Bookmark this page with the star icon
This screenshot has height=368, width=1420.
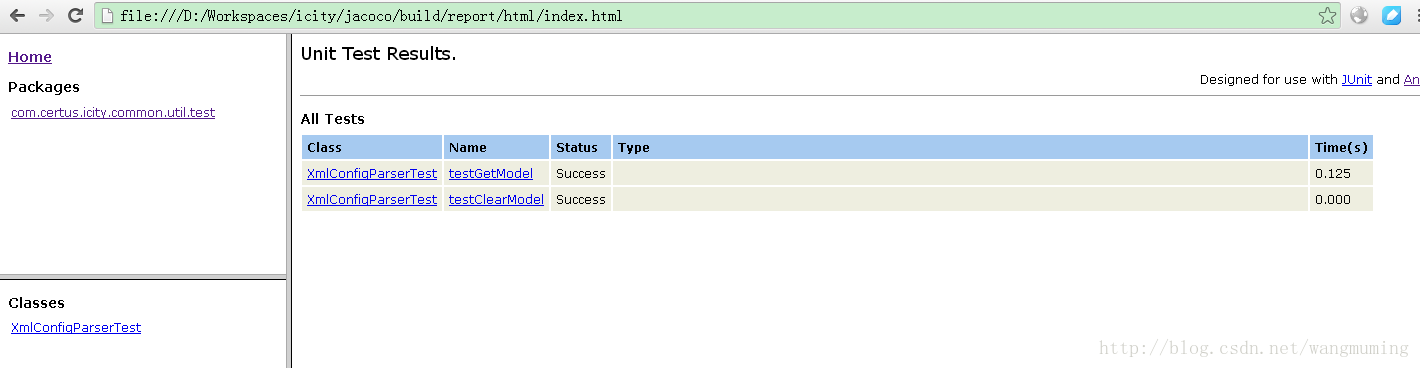(1327, 15)
